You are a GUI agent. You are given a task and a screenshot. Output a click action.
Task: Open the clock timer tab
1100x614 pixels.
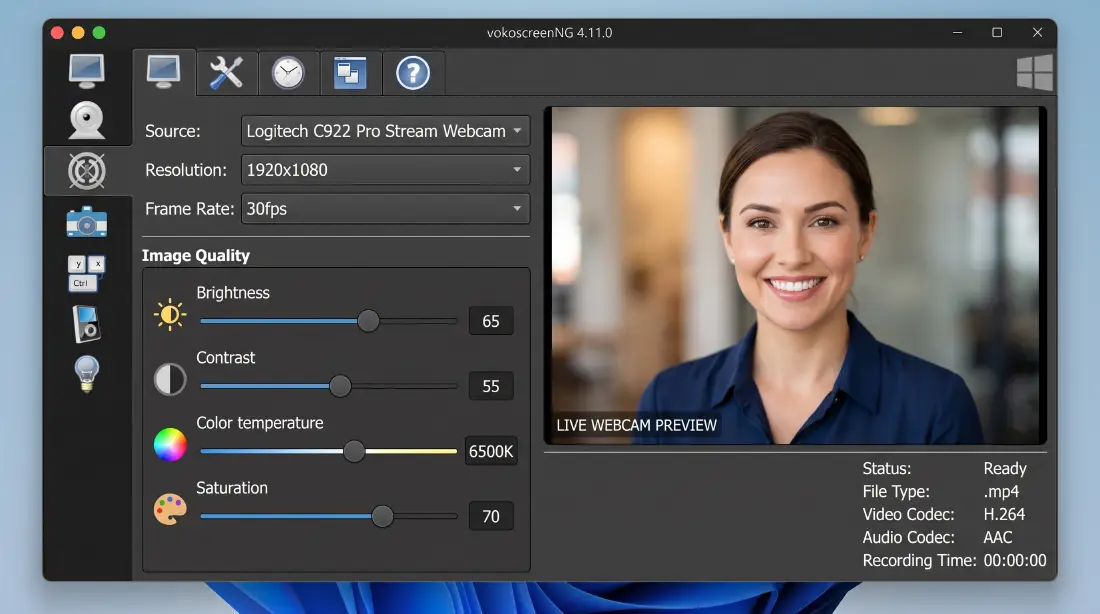click(x=288, y=72)
